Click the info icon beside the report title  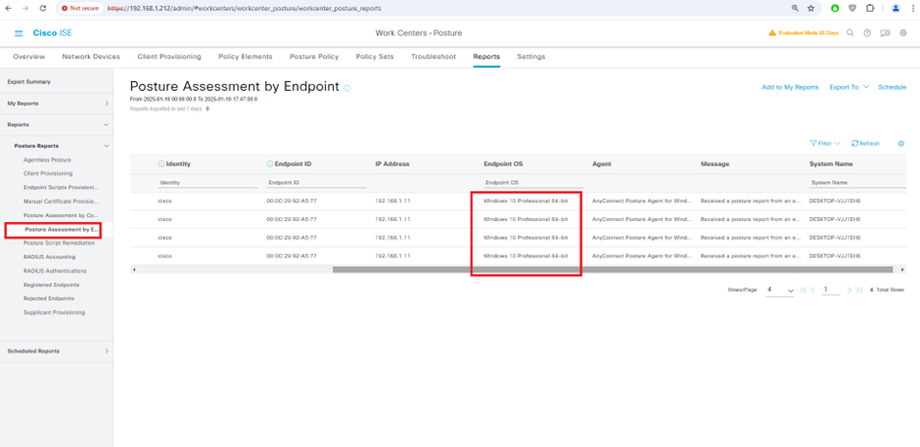pos(347,88)
